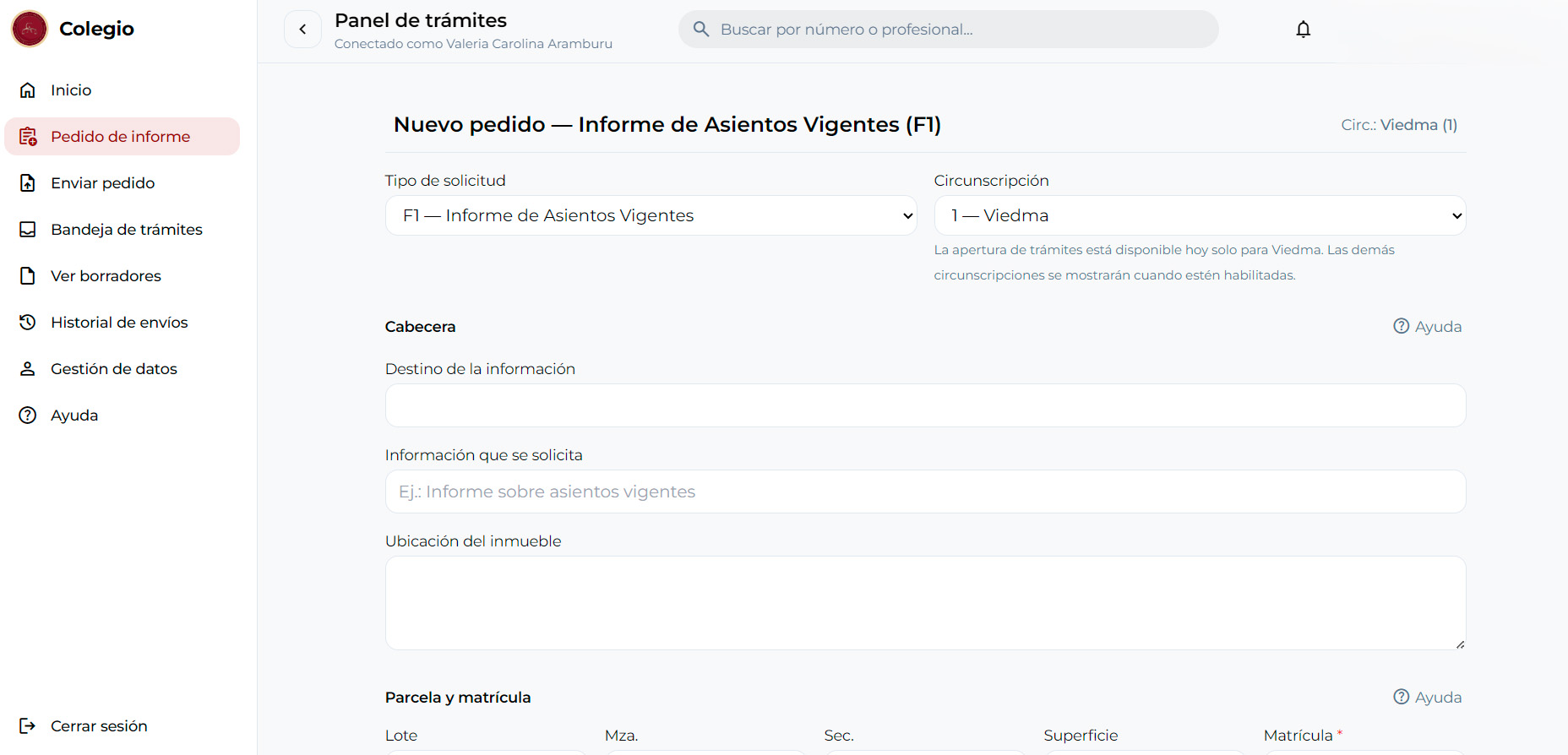Screen dimensions: 1568x755
Task: Click the Gestión de datos person icon
Action: [28, 369]
